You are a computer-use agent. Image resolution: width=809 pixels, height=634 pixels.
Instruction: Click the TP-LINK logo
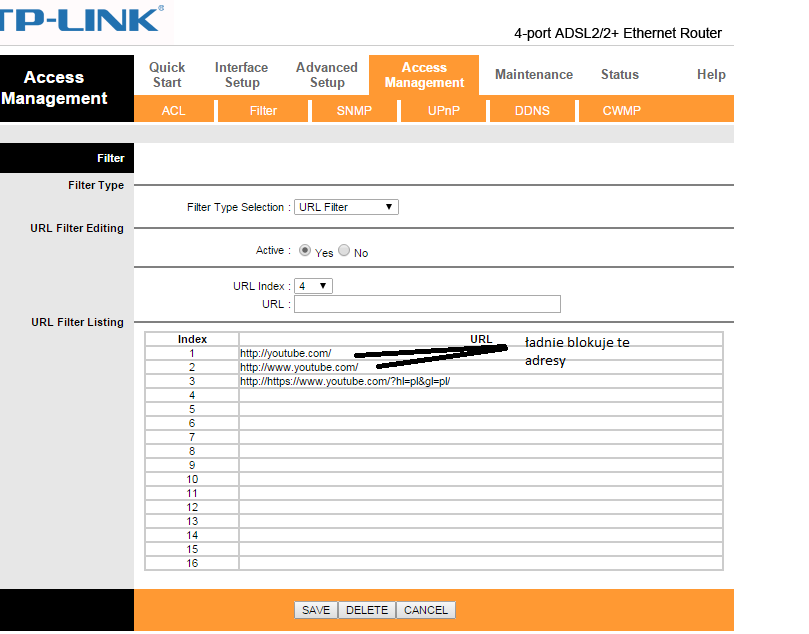coord(82,19)
